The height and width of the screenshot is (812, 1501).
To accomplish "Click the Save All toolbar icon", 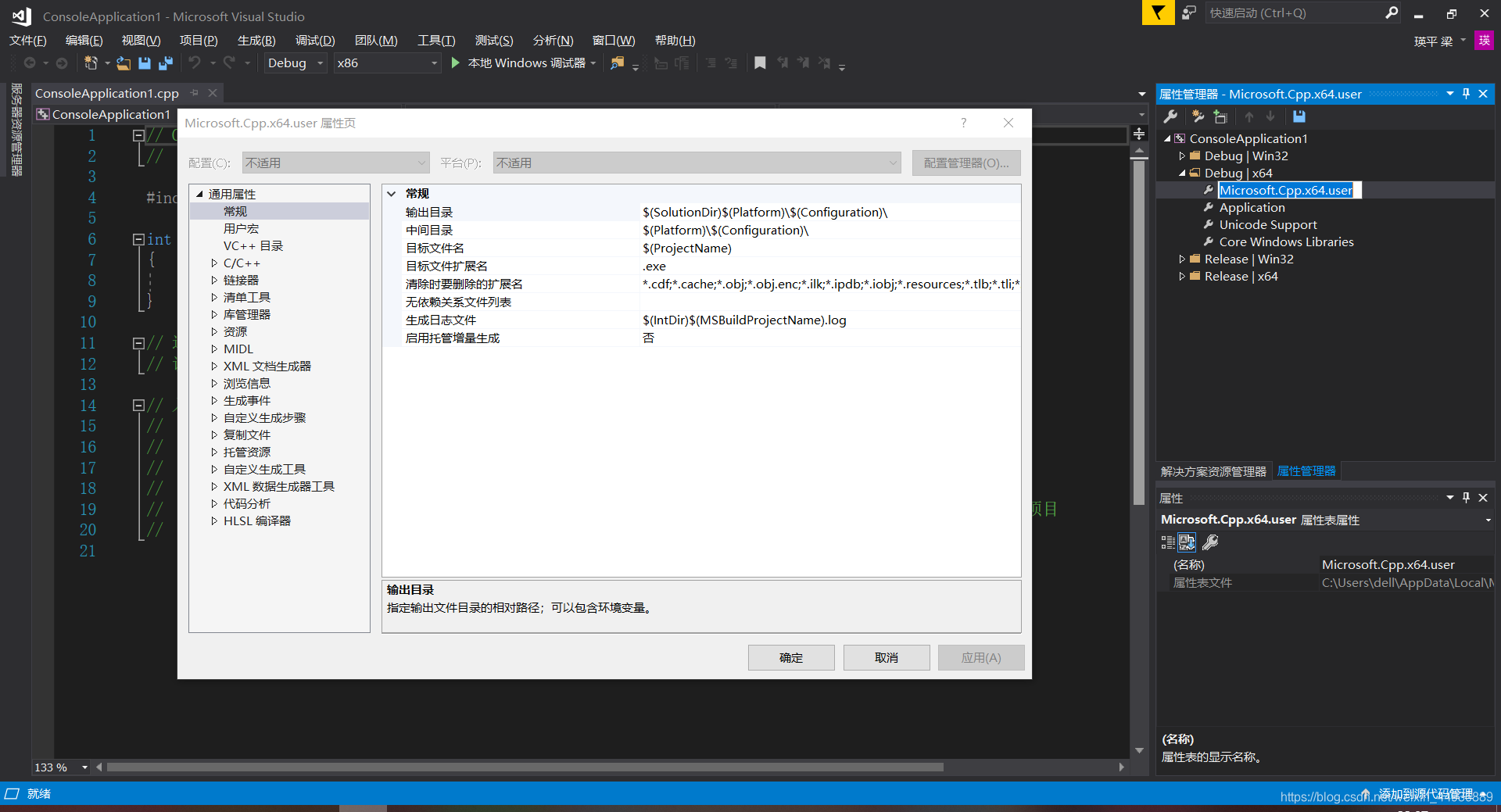I will click(165, 63).
